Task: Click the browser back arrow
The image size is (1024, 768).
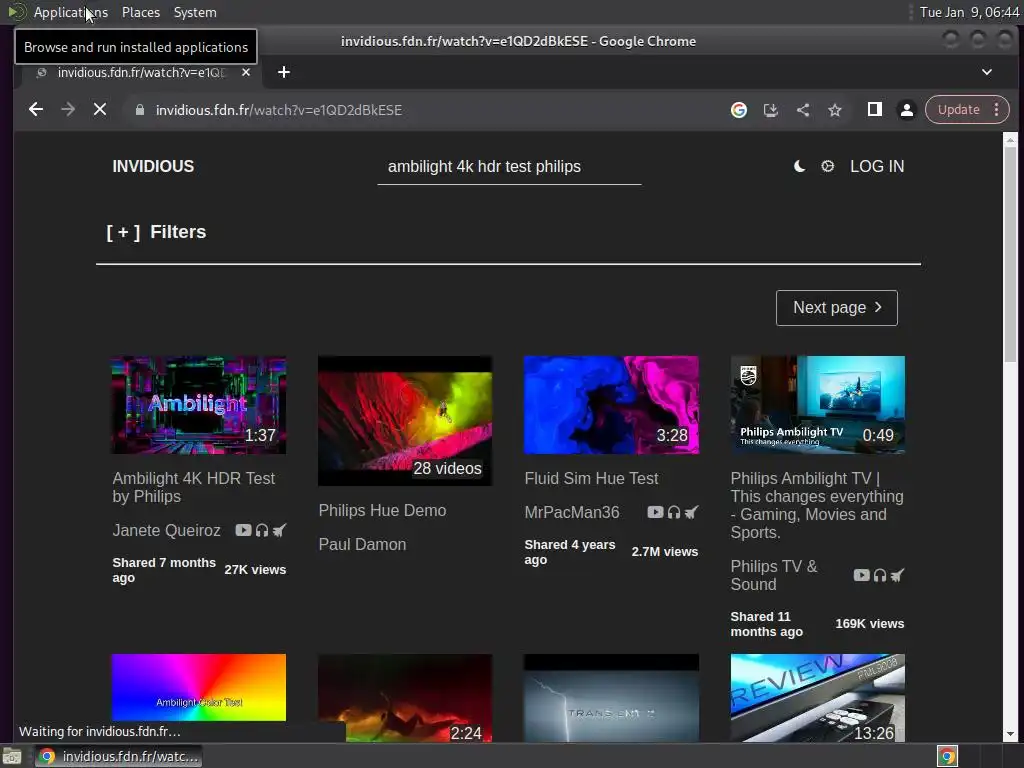Action: (36, 110)
